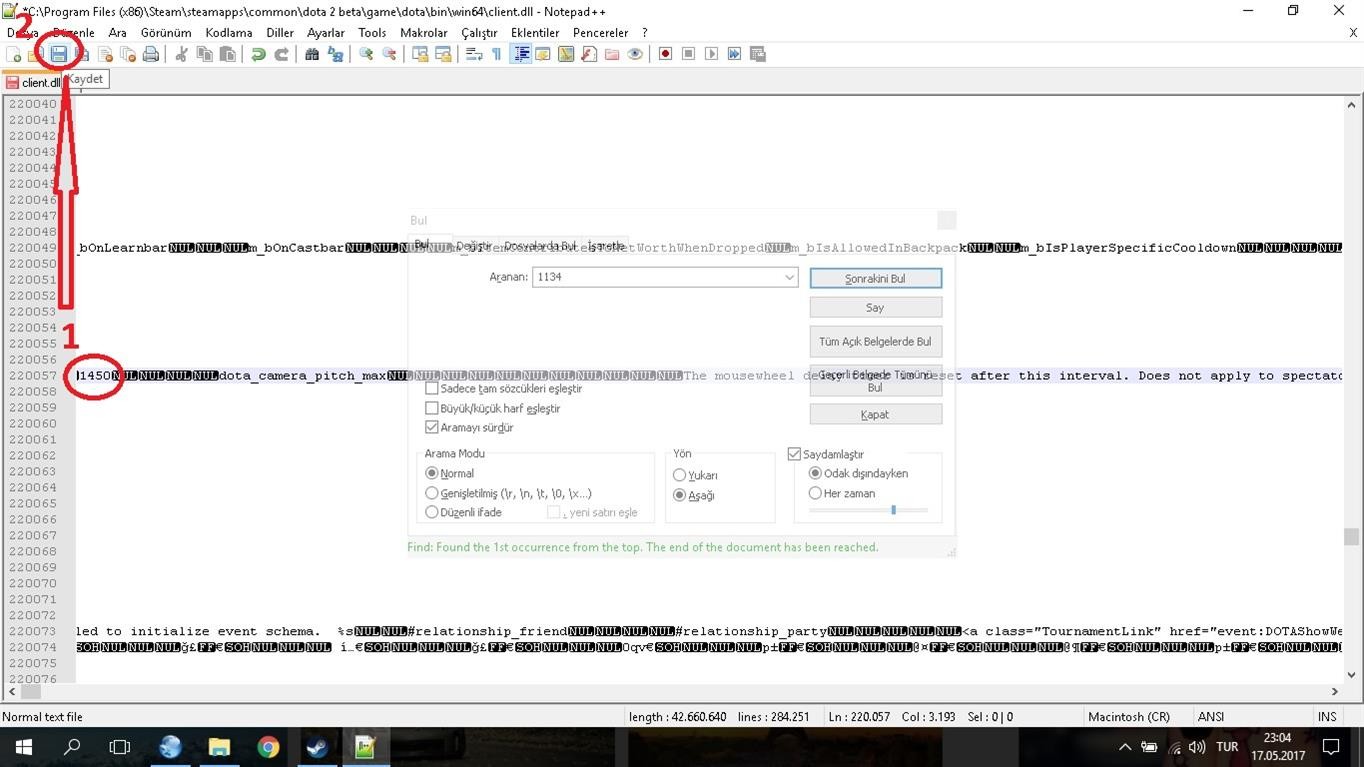Open the Kodlama menu
This screenshot has height=767, width=1364.
229,32
